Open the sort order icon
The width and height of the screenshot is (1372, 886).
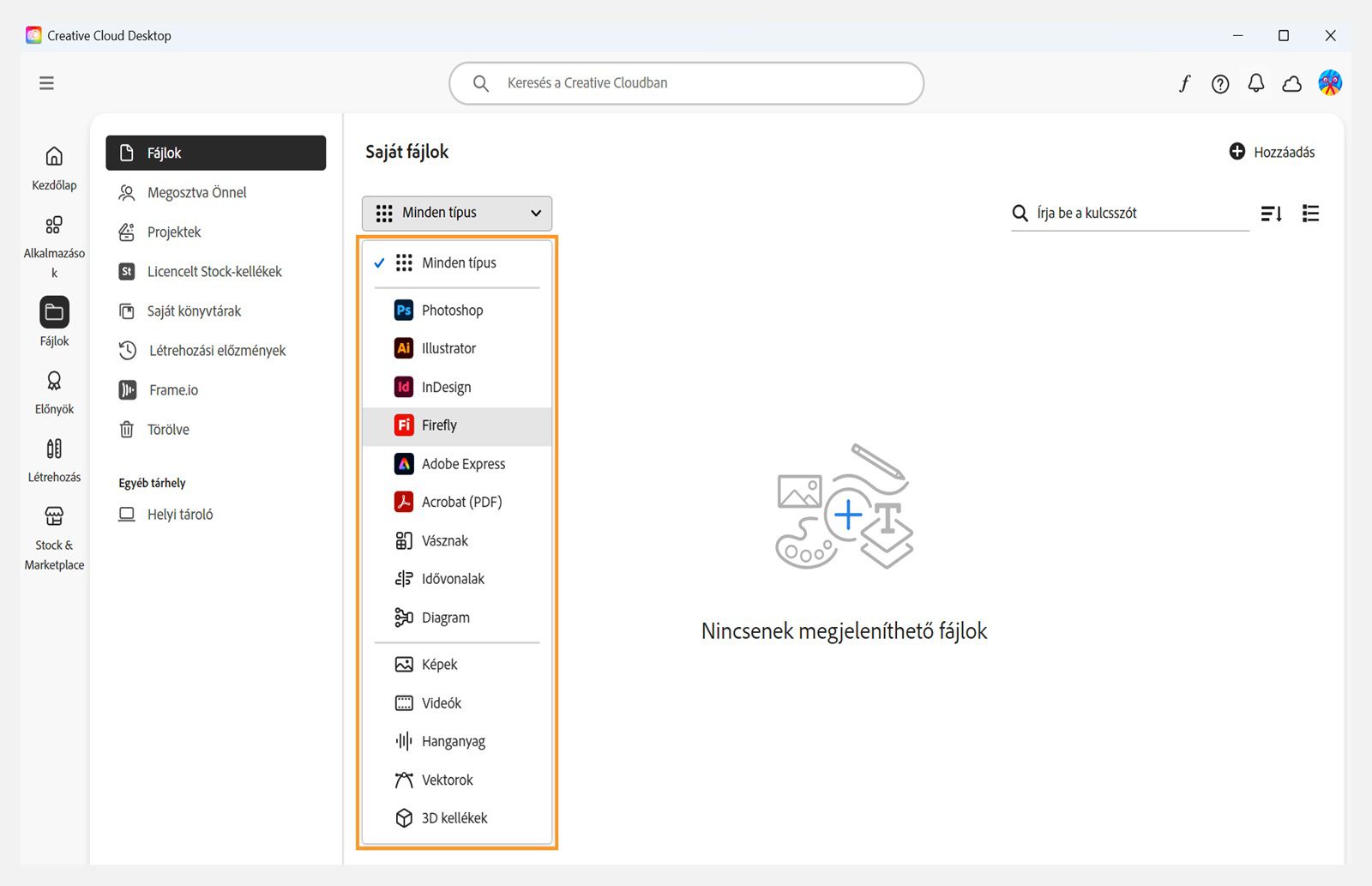pos(1272,214)
